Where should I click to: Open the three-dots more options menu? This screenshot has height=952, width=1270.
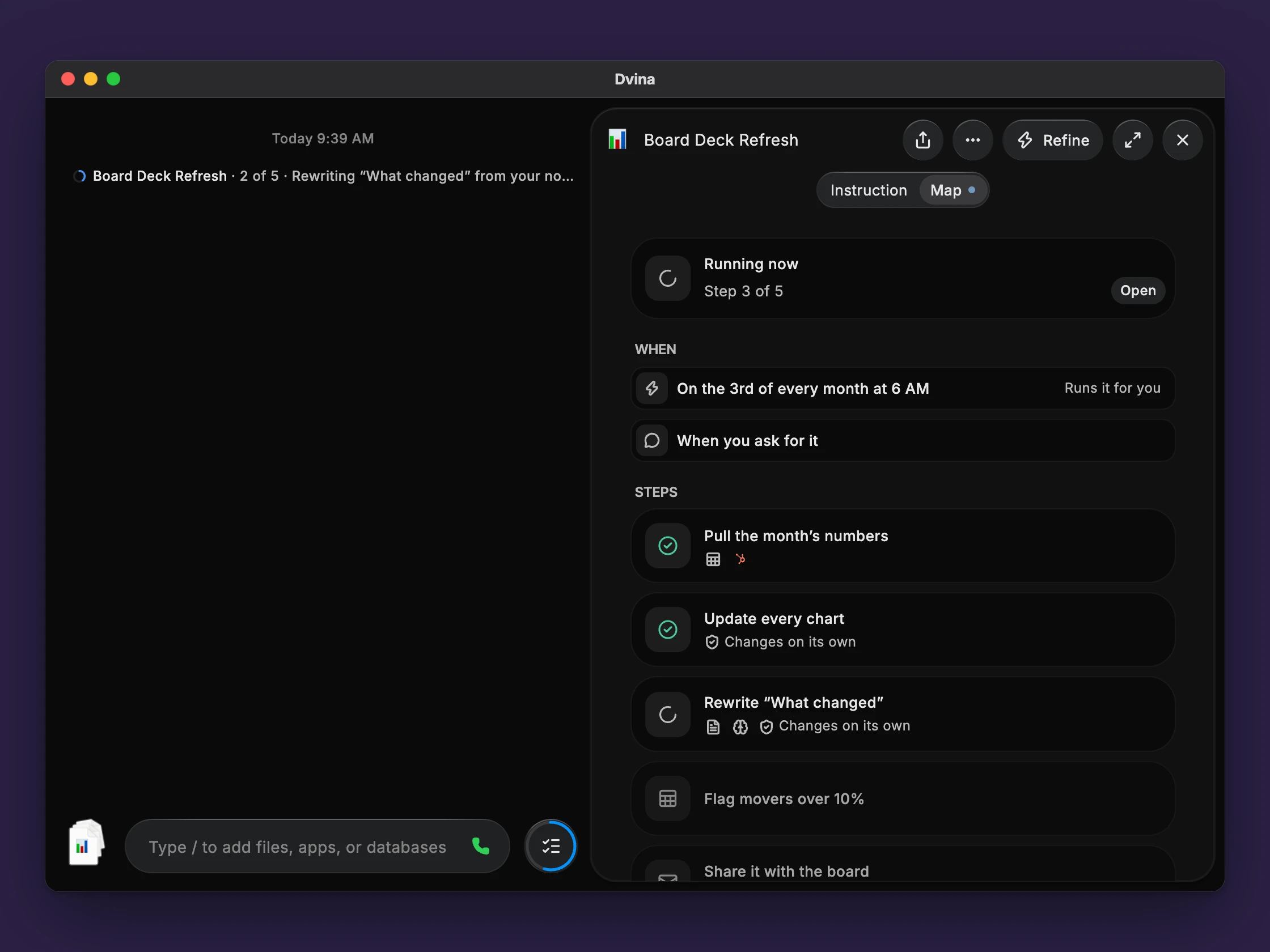coord(972,140)
